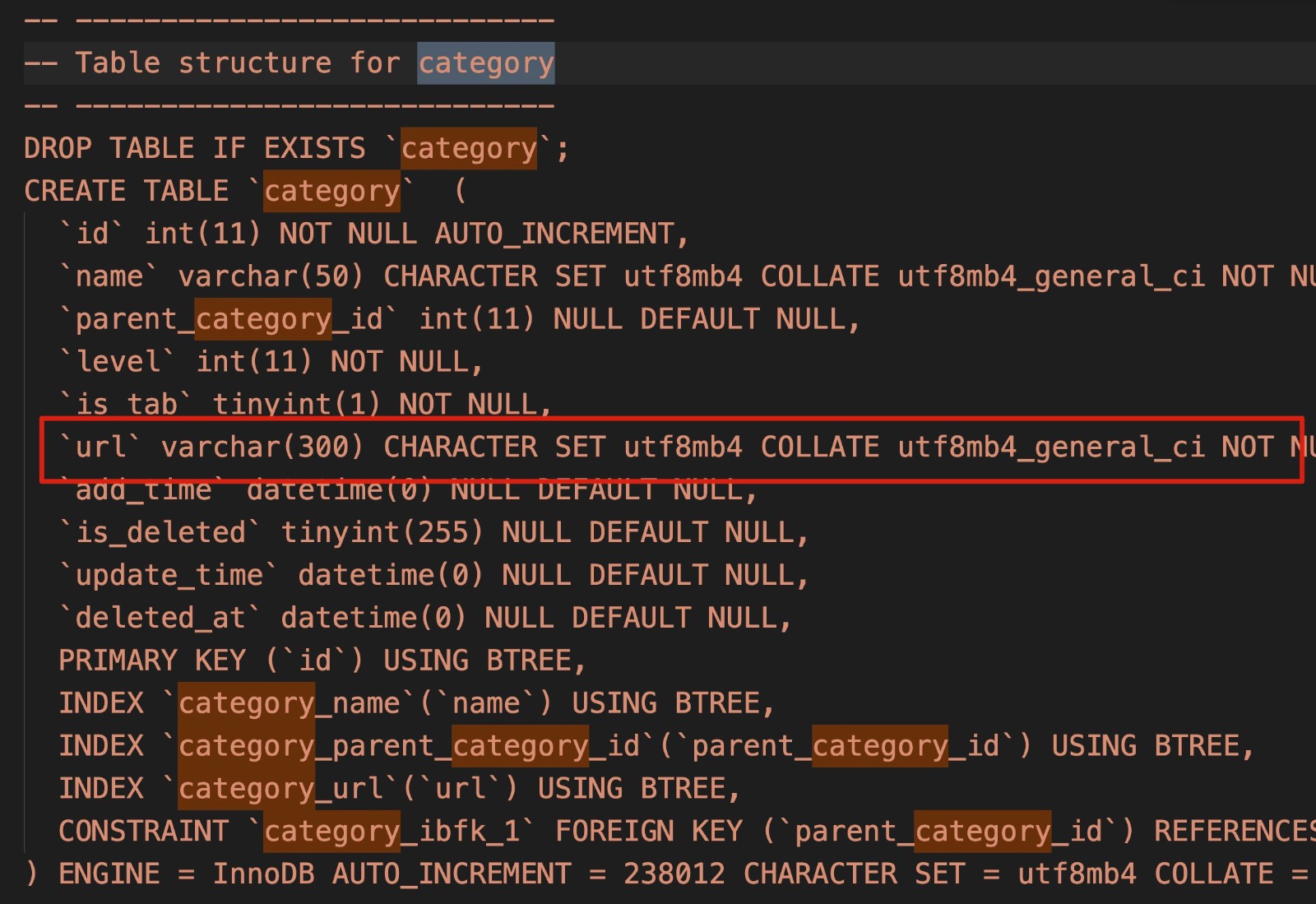
Task: Click the `update_time` datetime(0) line
Action: point(434,576)
